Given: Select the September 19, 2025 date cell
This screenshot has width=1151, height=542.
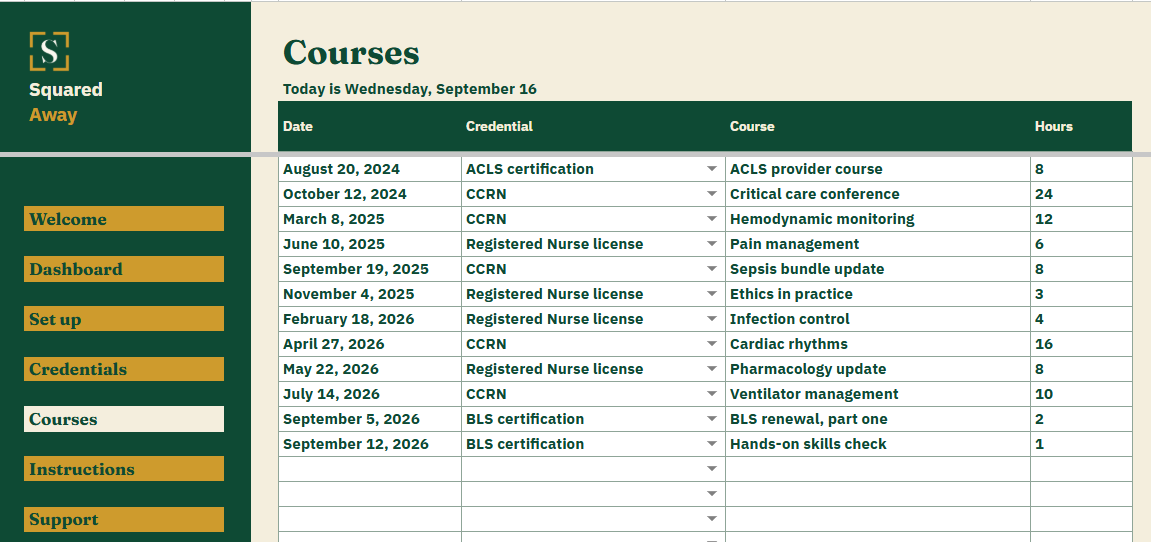Looking at the screenshot, I should (x=370, y=269).
